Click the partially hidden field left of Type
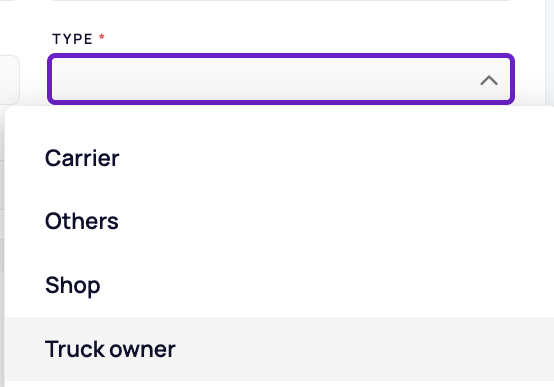This screenshot has height=387, width=554. pyautogui.click(x=10, y=80)
